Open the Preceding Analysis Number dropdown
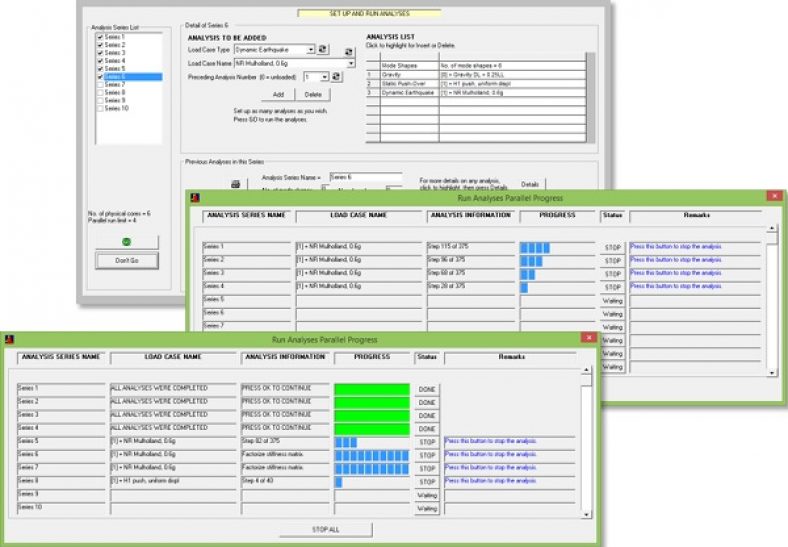The width and height of the screenshot is (788, 547). click(x=325, y=77)
